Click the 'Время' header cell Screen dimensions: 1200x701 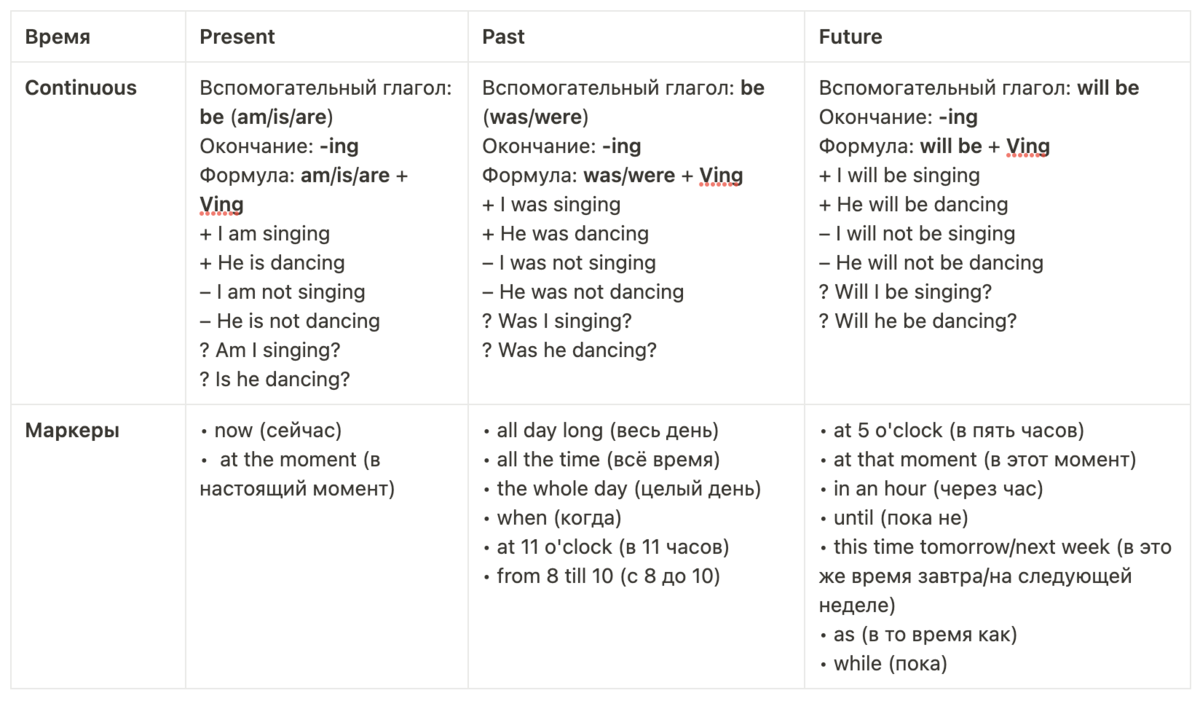point(57,37)
